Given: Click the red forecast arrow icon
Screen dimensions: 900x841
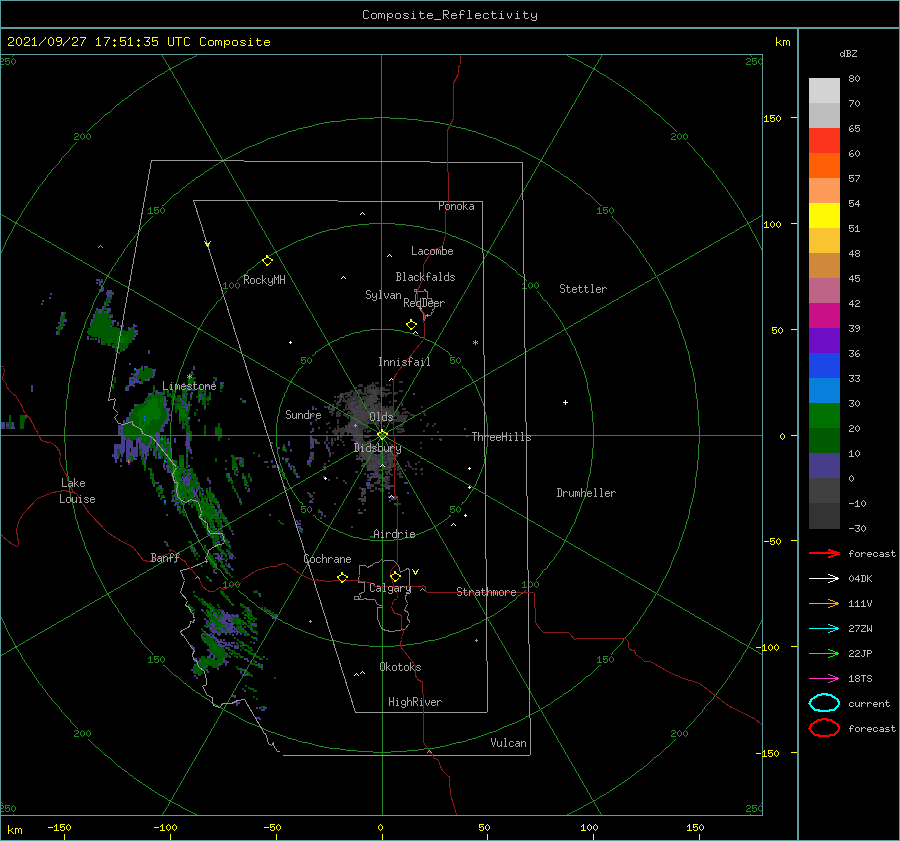Looking at the screenshot, I should pyautogui.click(x=824, y=553).
